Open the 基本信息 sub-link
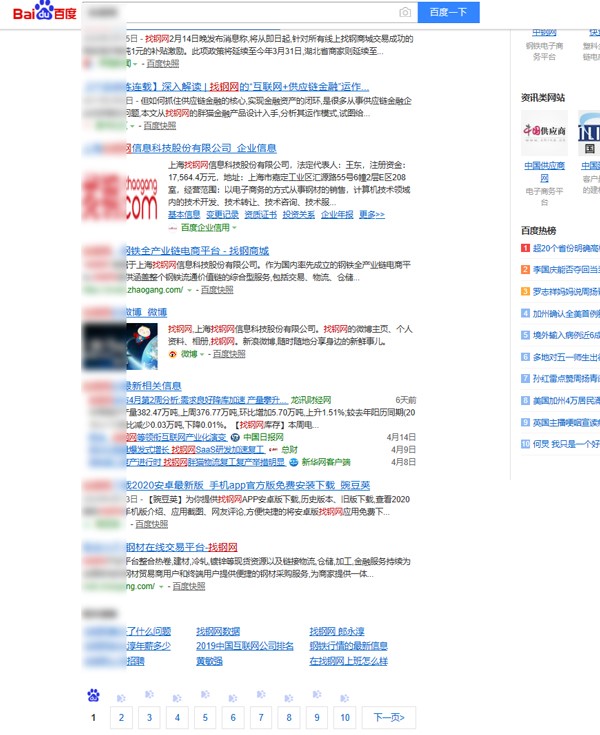Viewport: 600px width, 735px height. click(x=184, y=214)
